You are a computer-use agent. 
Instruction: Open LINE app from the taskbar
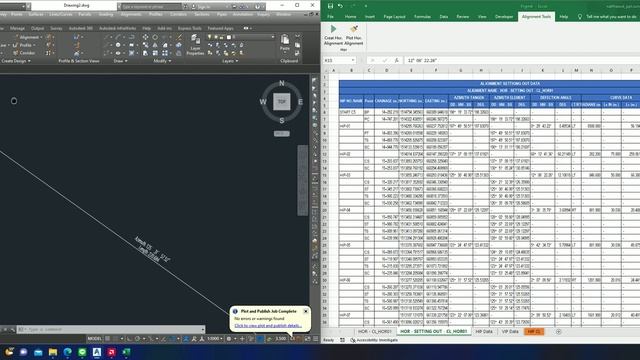click(x=82, y=352)
